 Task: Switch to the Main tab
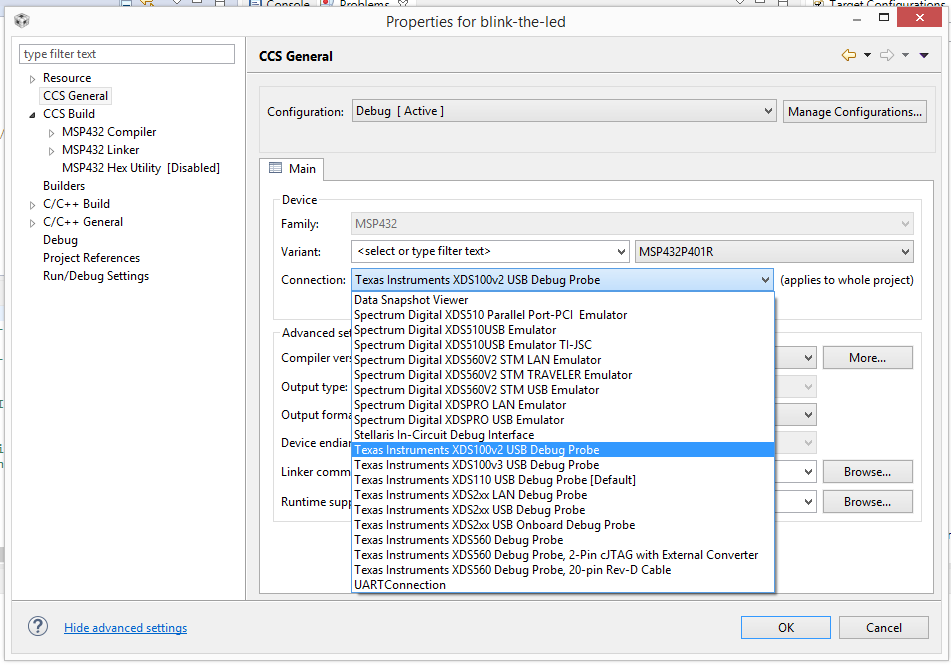tap(292, 169)
